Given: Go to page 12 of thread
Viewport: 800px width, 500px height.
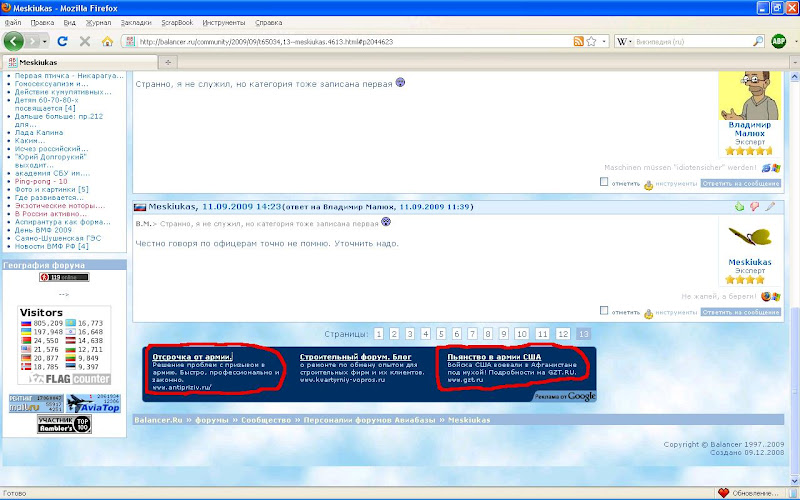Looking at the screenshot, I should point(563,334).
